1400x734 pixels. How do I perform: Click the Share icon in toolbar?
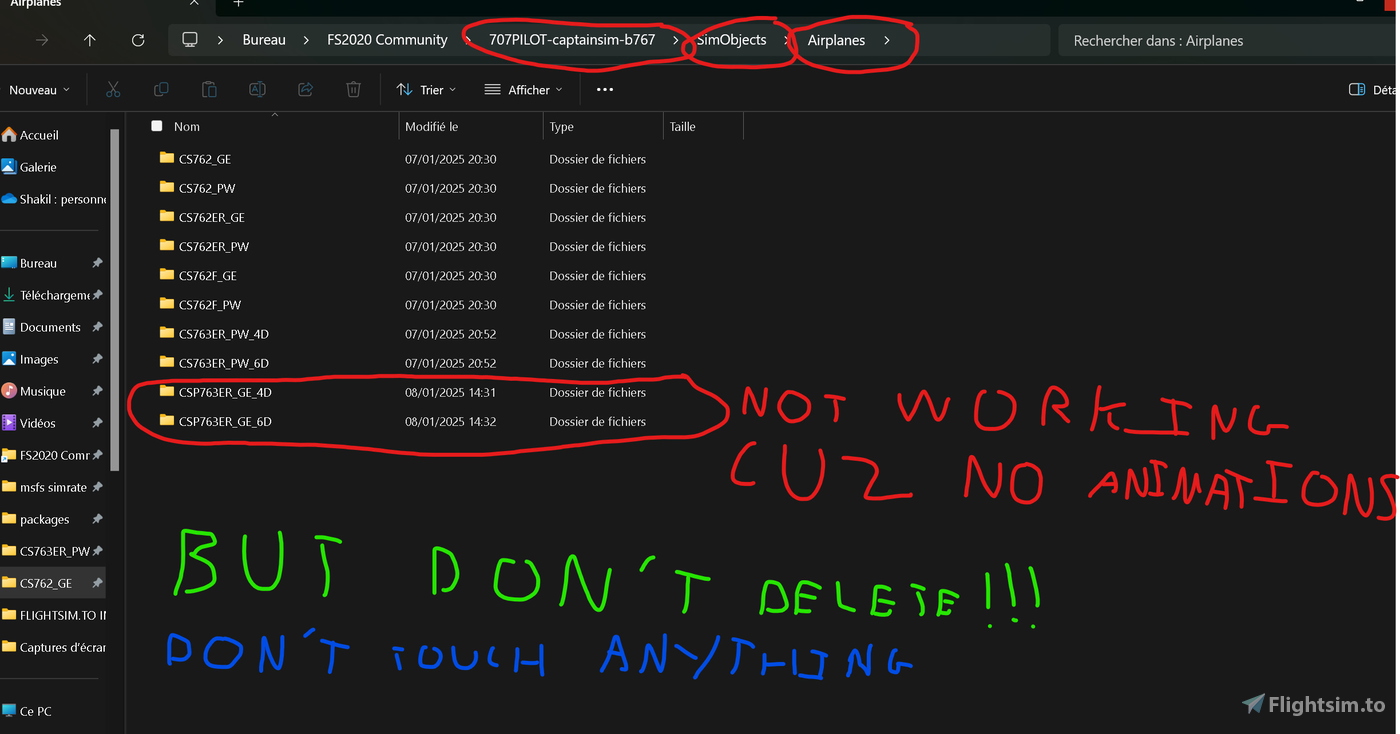click(305, 90)
